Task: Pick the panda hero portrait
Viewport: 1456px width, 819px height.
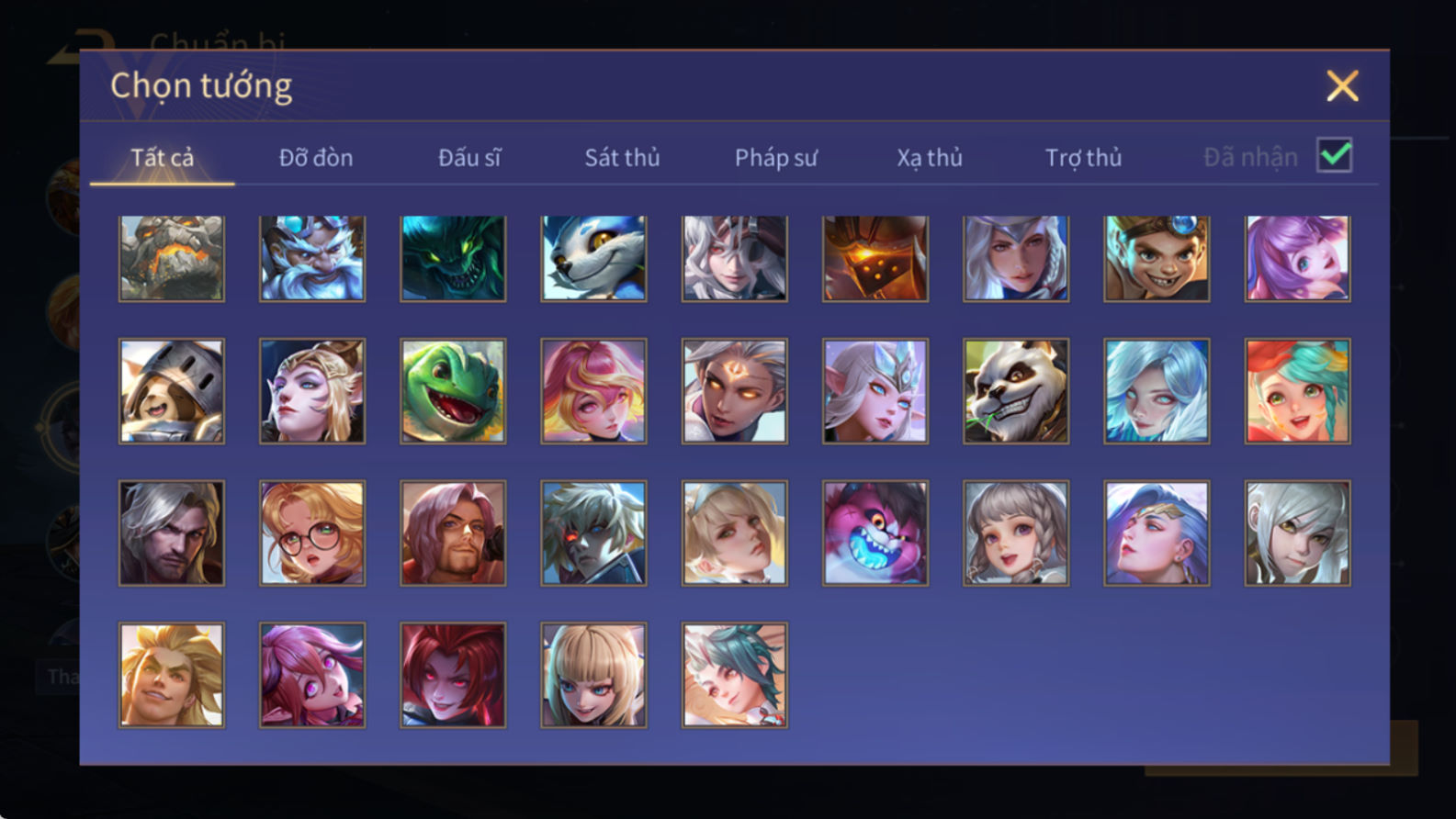Action: click(1016, 391)
